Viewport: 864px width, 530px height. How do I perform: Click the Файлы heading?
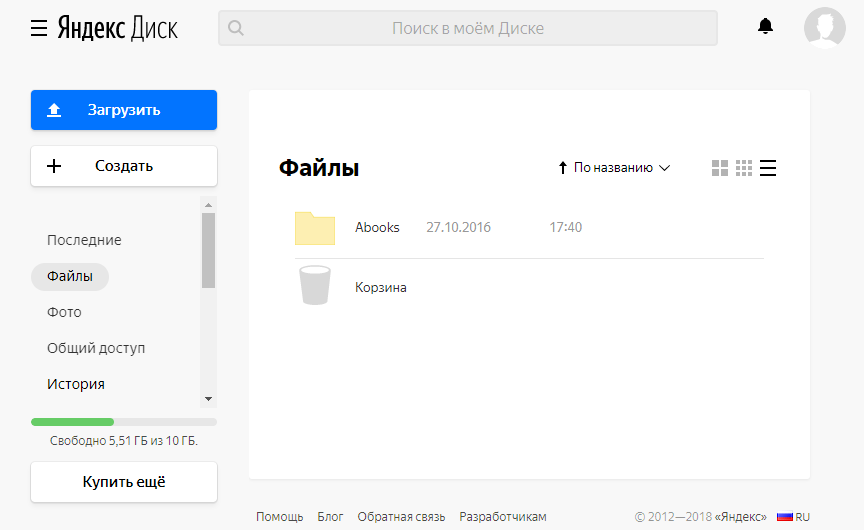[x=319, y=168]
